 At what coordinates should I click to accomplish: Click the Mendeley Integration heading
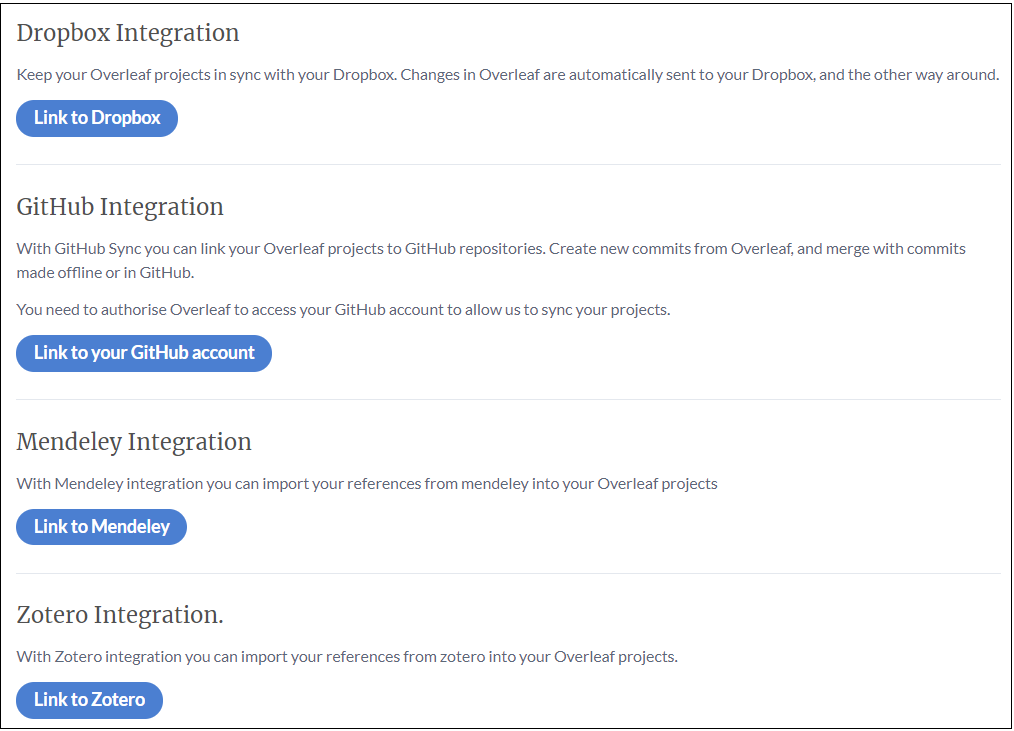click(x=134, y=442)
